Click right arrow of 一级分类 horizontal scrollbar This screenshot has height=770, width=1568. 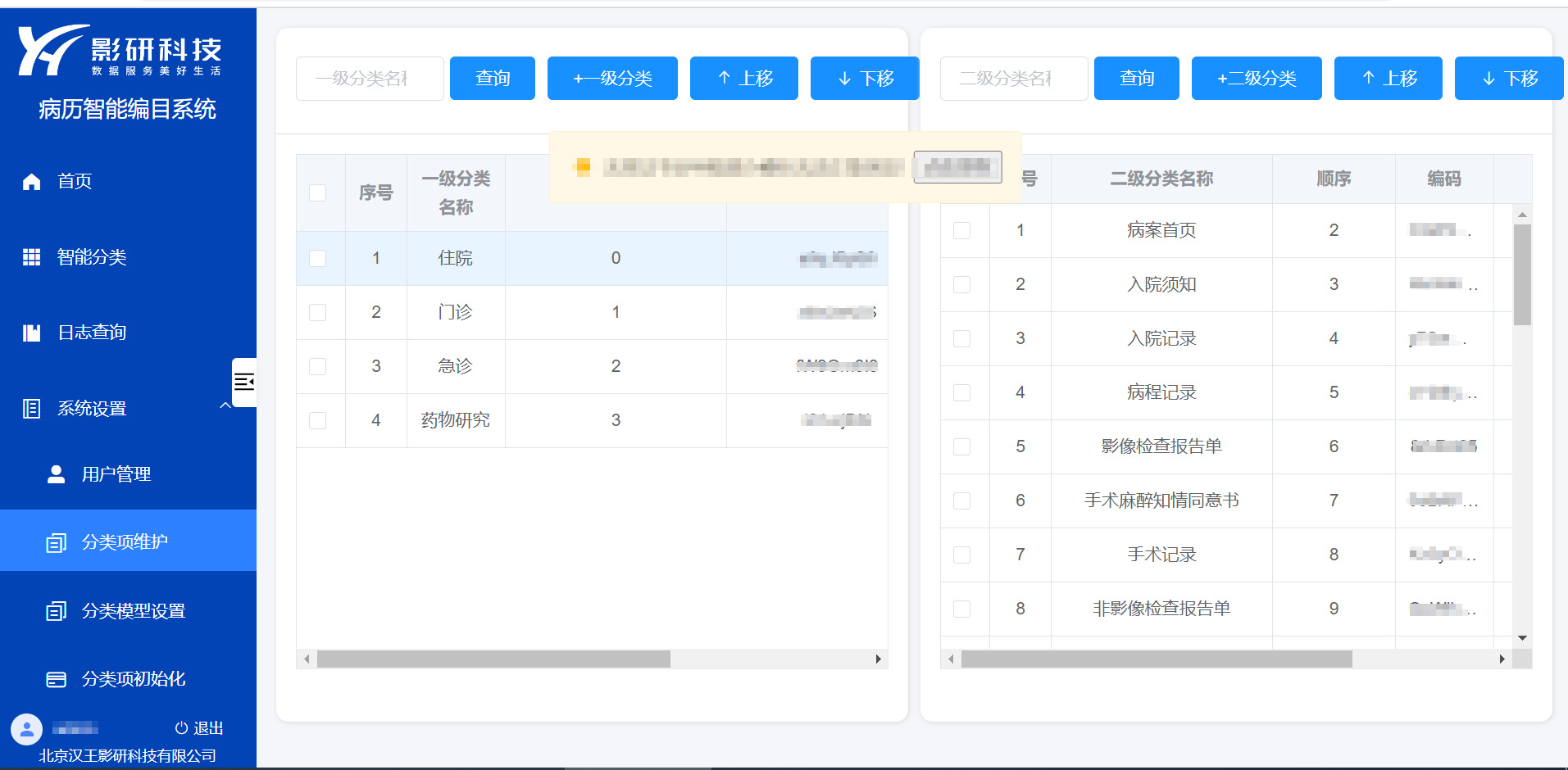click(x=879, y=659)
